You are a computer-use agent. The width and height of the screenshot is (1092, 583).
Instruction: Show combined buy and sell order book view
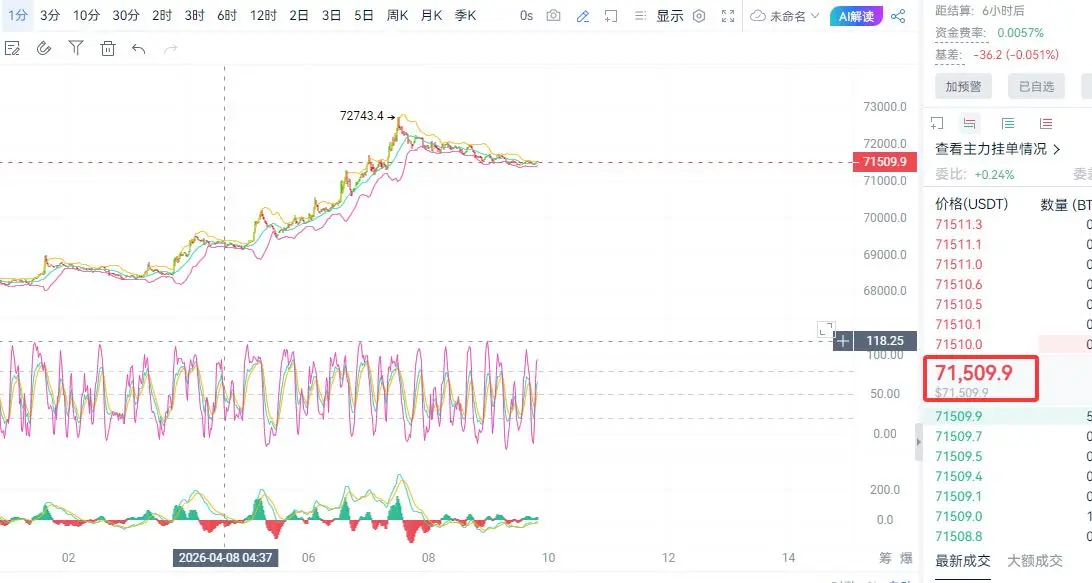coord(969,123)
